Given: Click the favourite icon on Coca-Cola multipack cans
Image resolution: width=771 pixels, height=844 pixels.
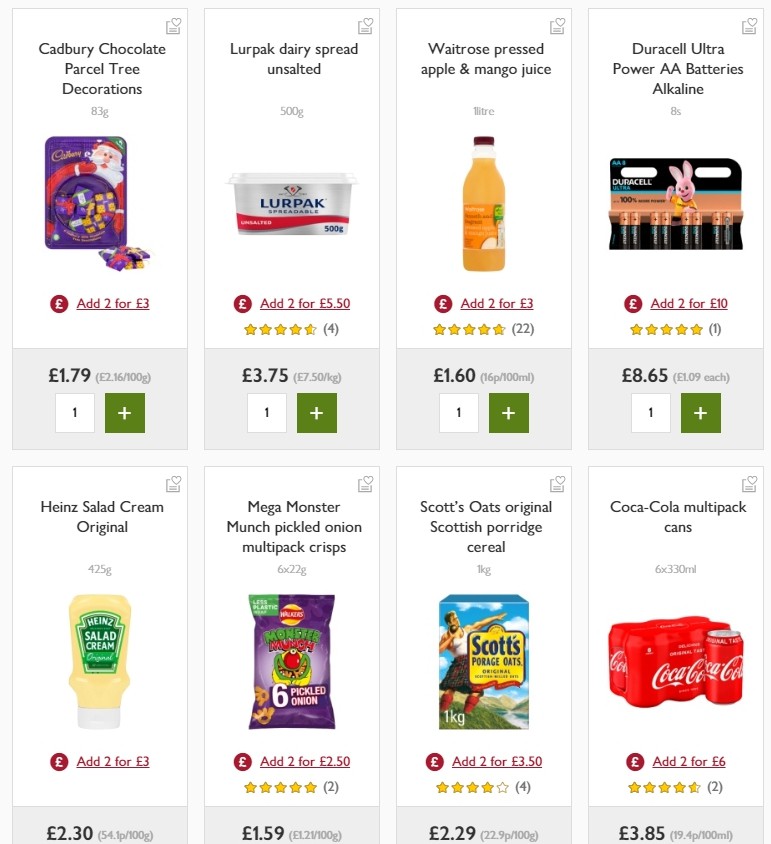Looking at the screenshot, I should pyautogui.click(x=749, y=484).
